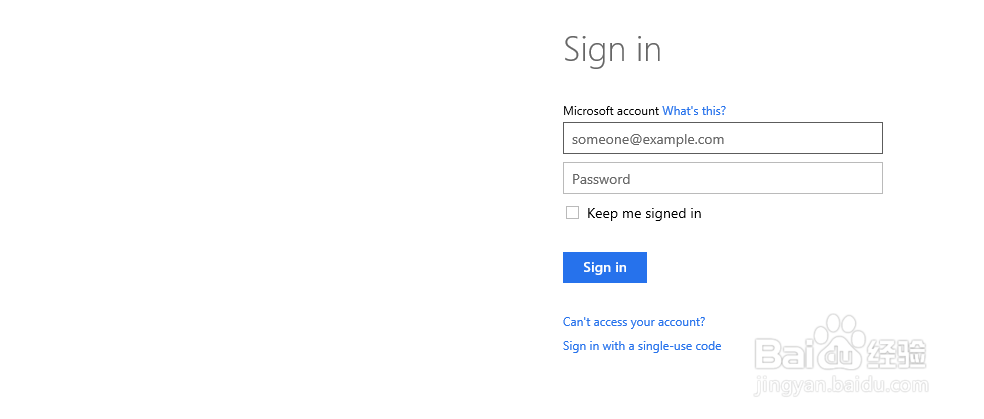The height and width of the screenshot is (419, 984).
Task: Click the "Microsoft account" label text
Action: point(611,111)
